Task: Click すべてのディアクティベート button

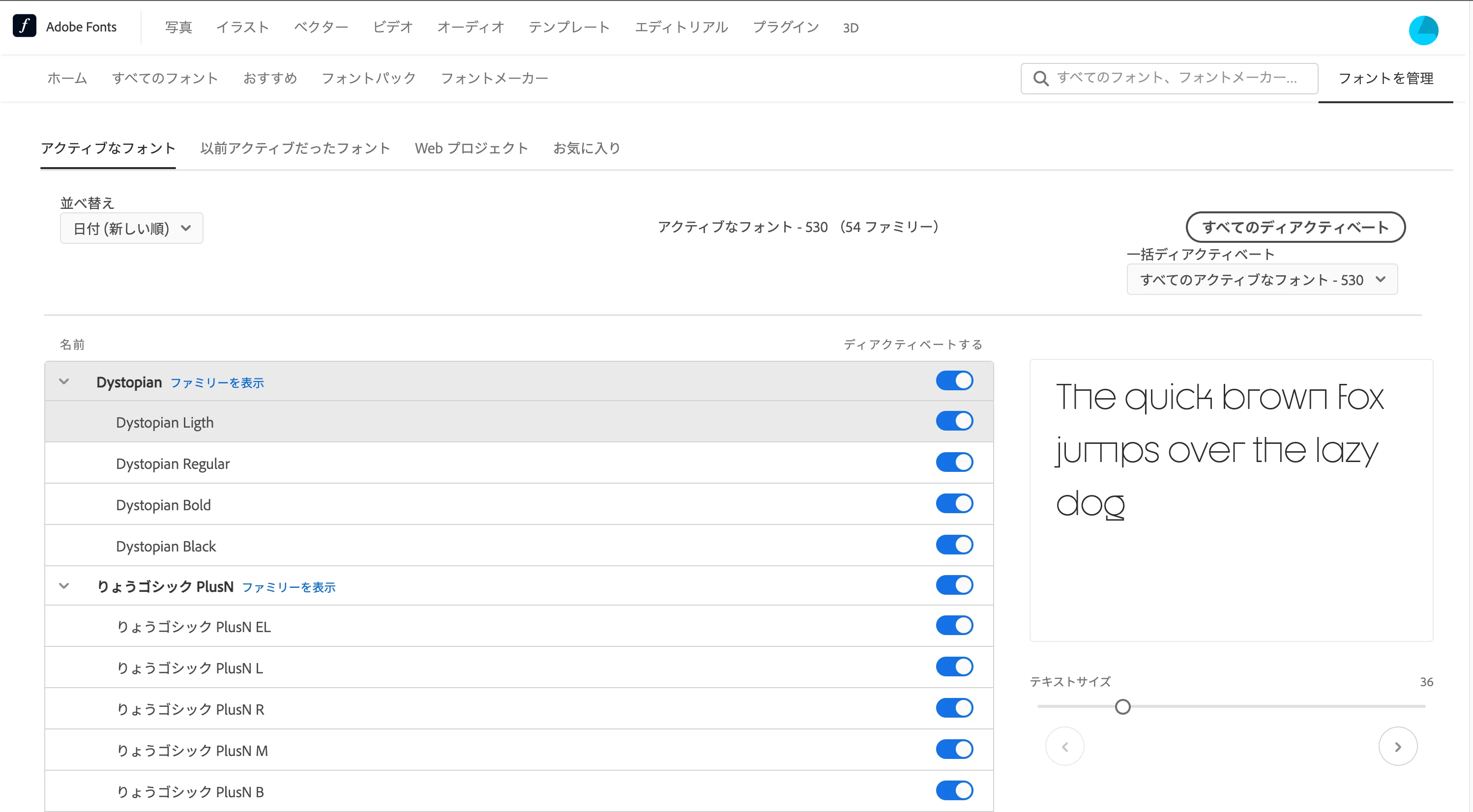Action: pos(1295,227)
